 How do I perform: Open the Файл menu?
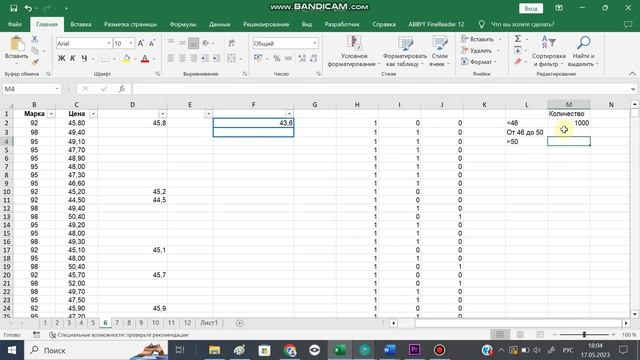15,24
